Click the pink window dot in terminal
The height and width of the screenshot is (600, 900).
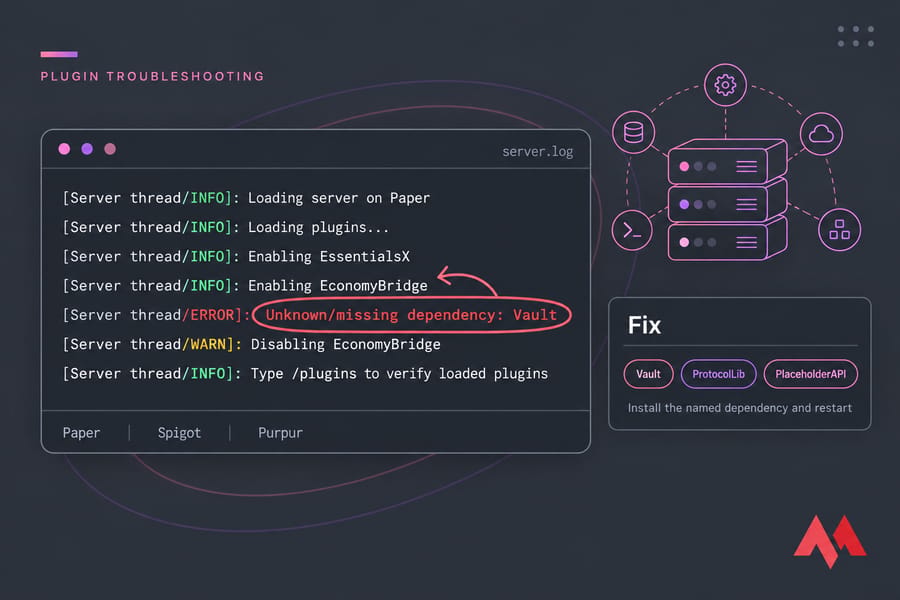click(x=64, y=149)
